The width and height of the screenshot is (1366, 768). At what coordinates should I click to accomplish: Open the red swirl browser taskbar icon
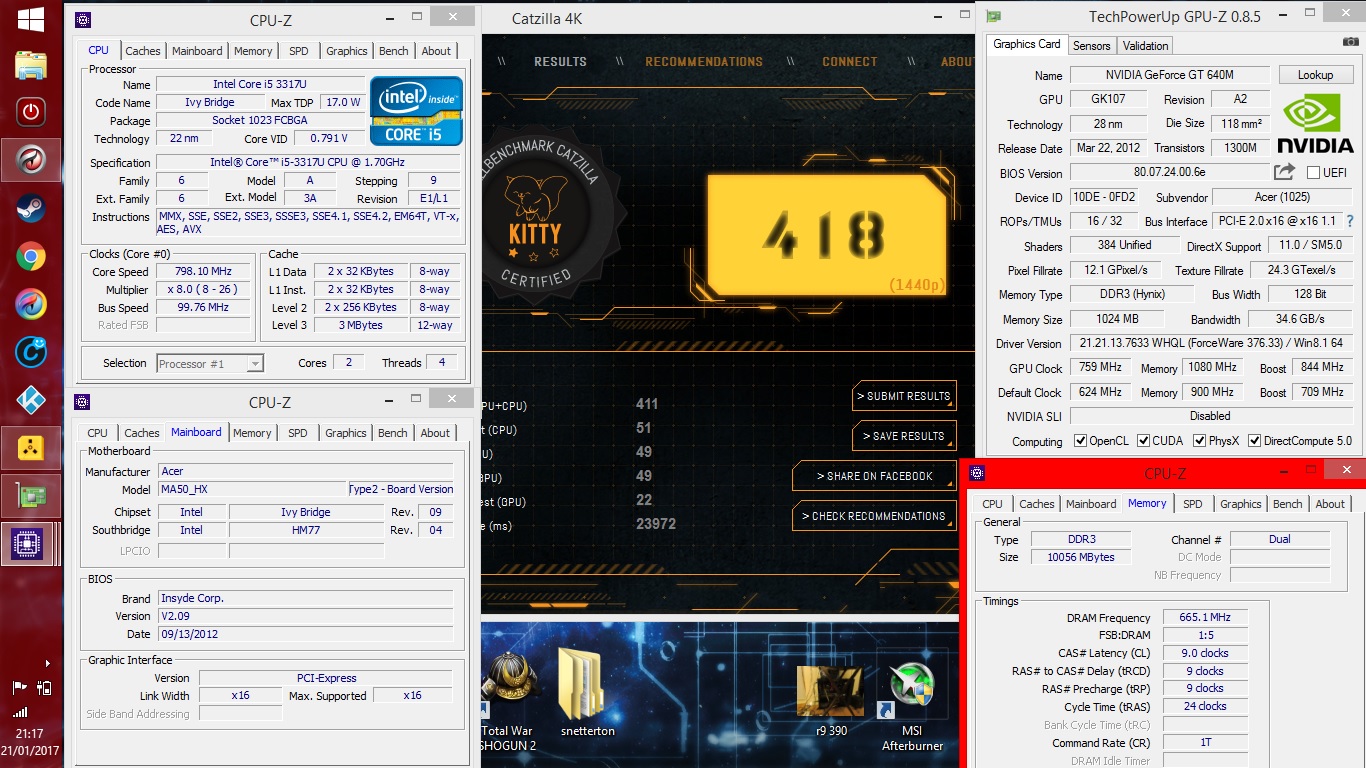pyautogui.click(x=31, y=161)
